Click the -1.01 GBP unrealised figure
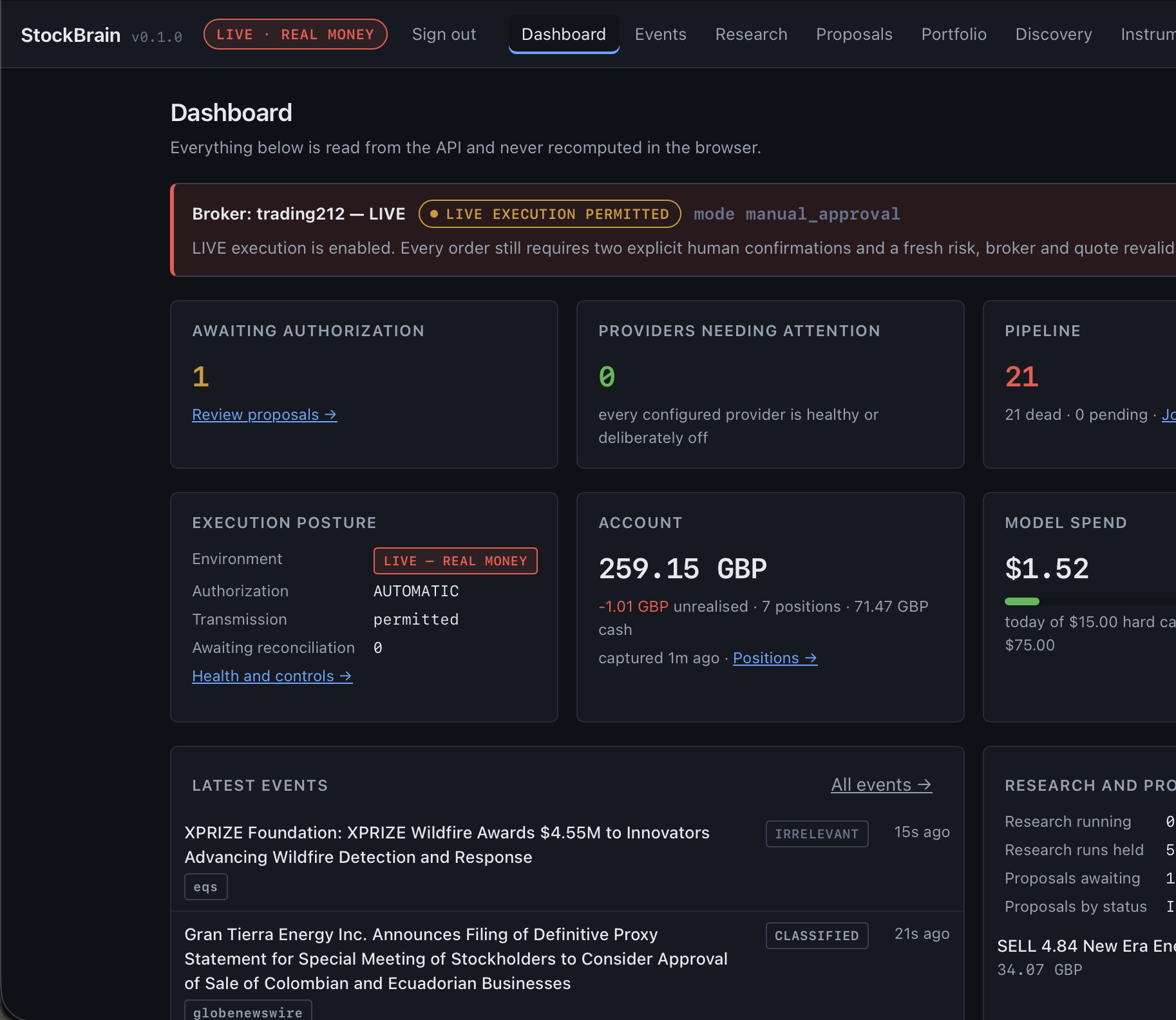The height and width of the screenshot is (1020, 1176). pyautogui.click(x=634, y=607)
